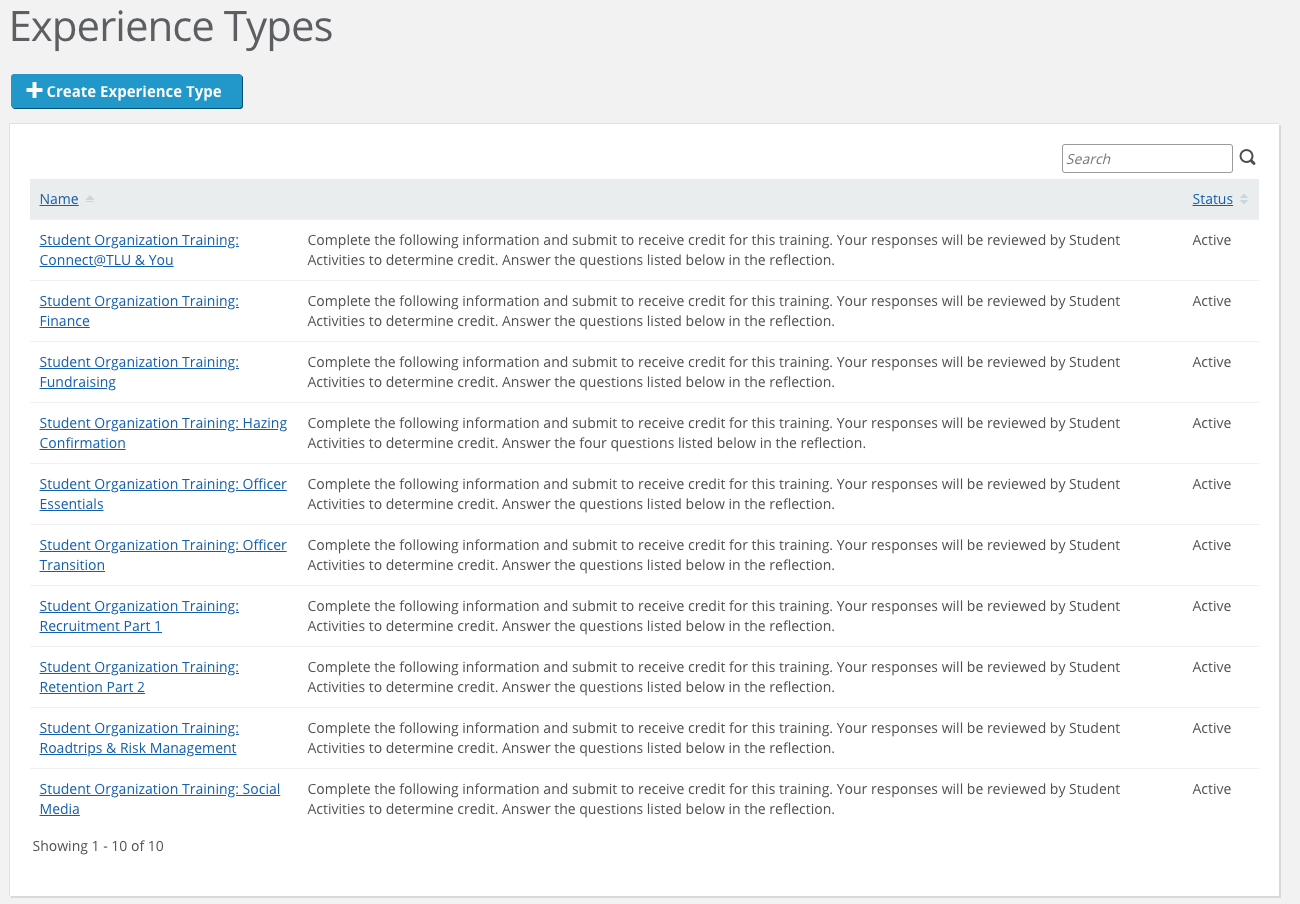
Task: Click the Active status in the Roadtrips row
Action: 1211,728
